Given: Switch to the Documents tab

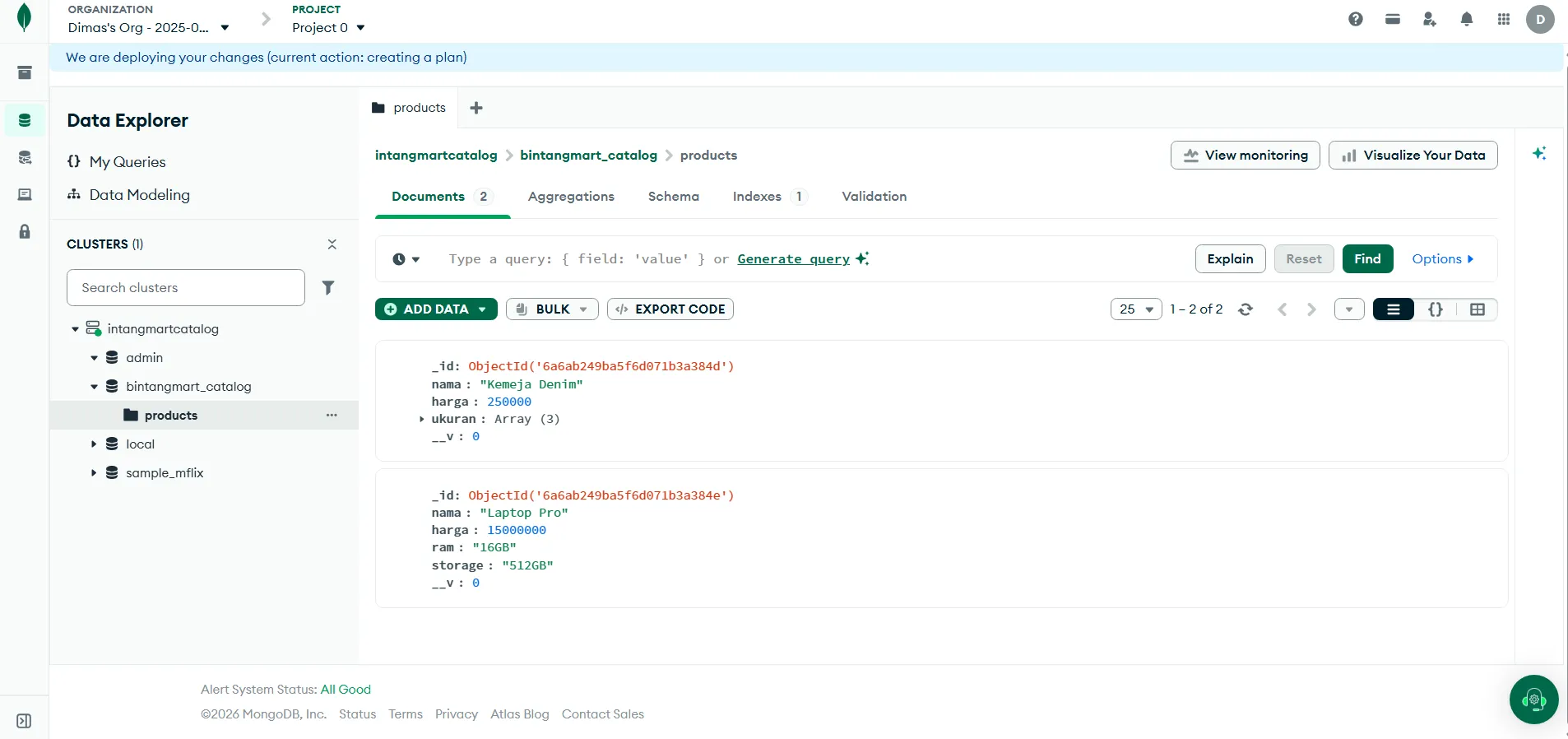Looking at the screenshot, I should 442,197.
